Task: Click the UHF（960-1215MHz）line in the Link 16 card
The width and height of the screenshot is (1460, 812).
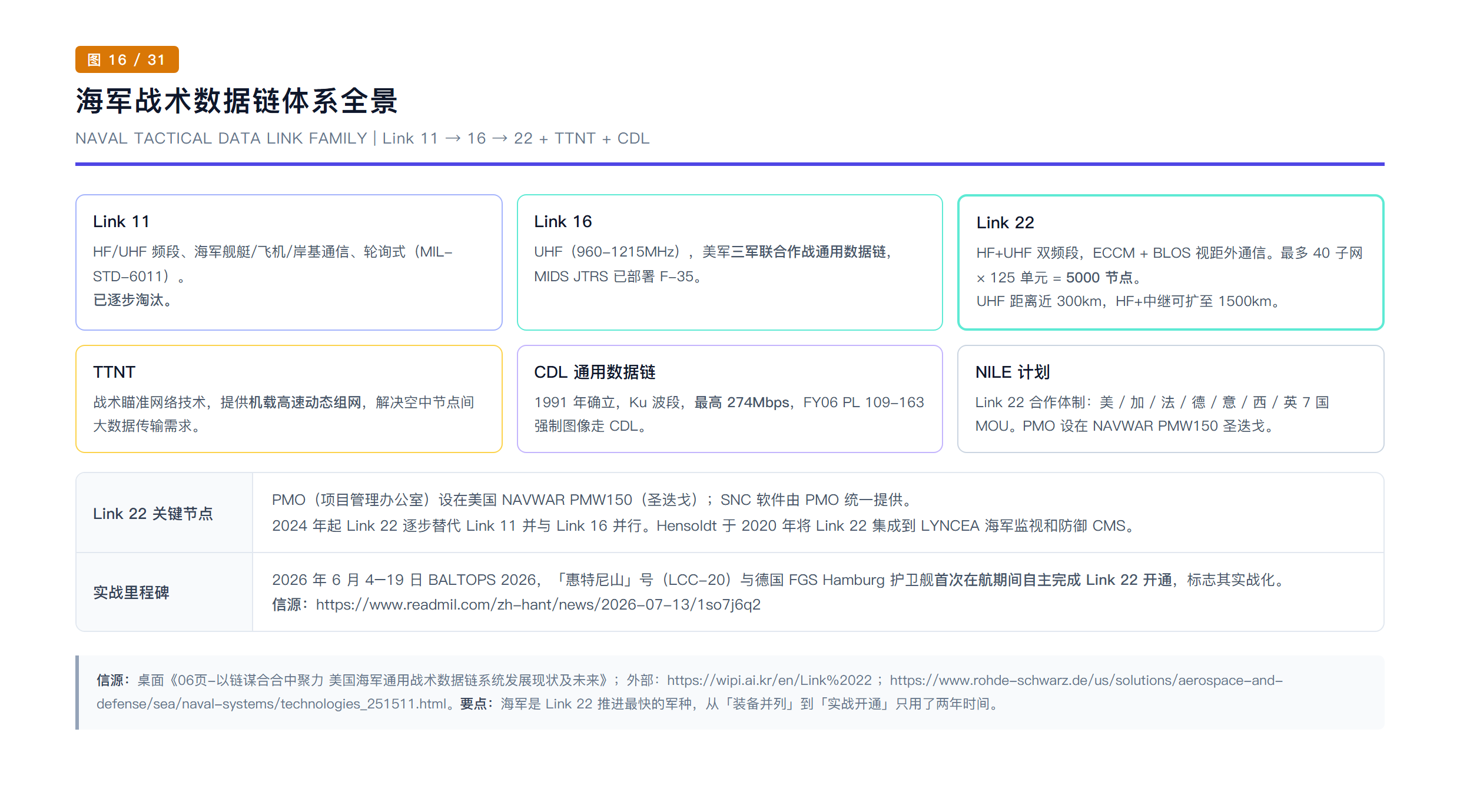Action: click(x=714, y=252)
